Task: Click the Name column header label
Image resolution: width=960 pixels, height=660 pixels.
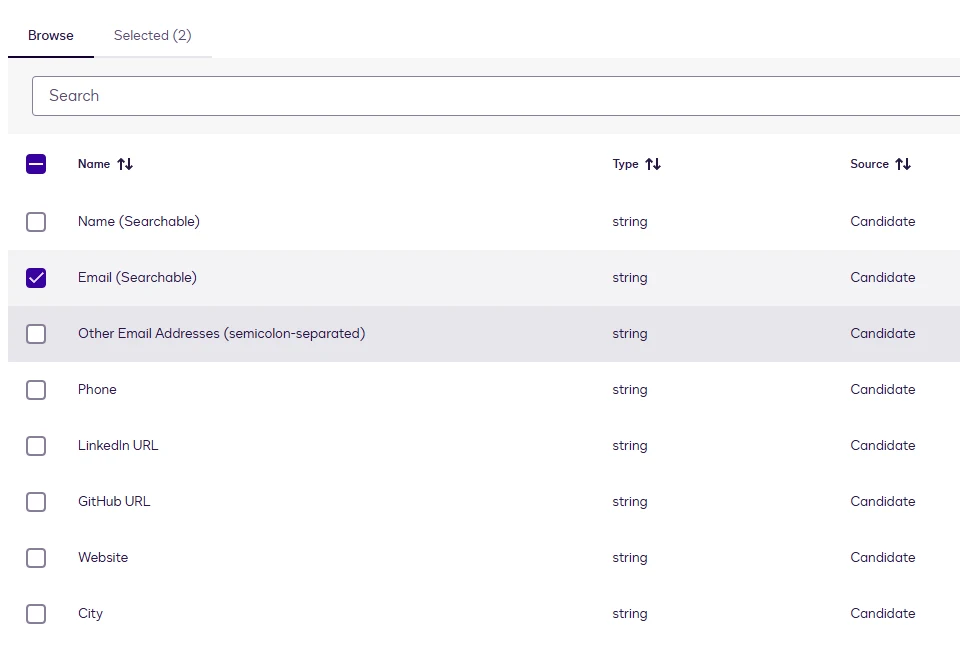Action: click(x=94, y=164)
